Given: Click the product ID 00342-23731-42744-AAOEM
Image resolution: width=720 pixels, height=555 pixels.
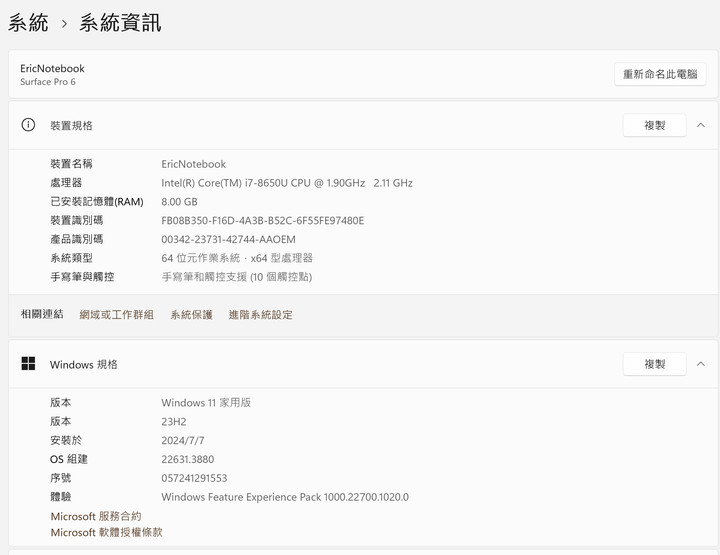Looking at the screenshot, I should point(228,239).
